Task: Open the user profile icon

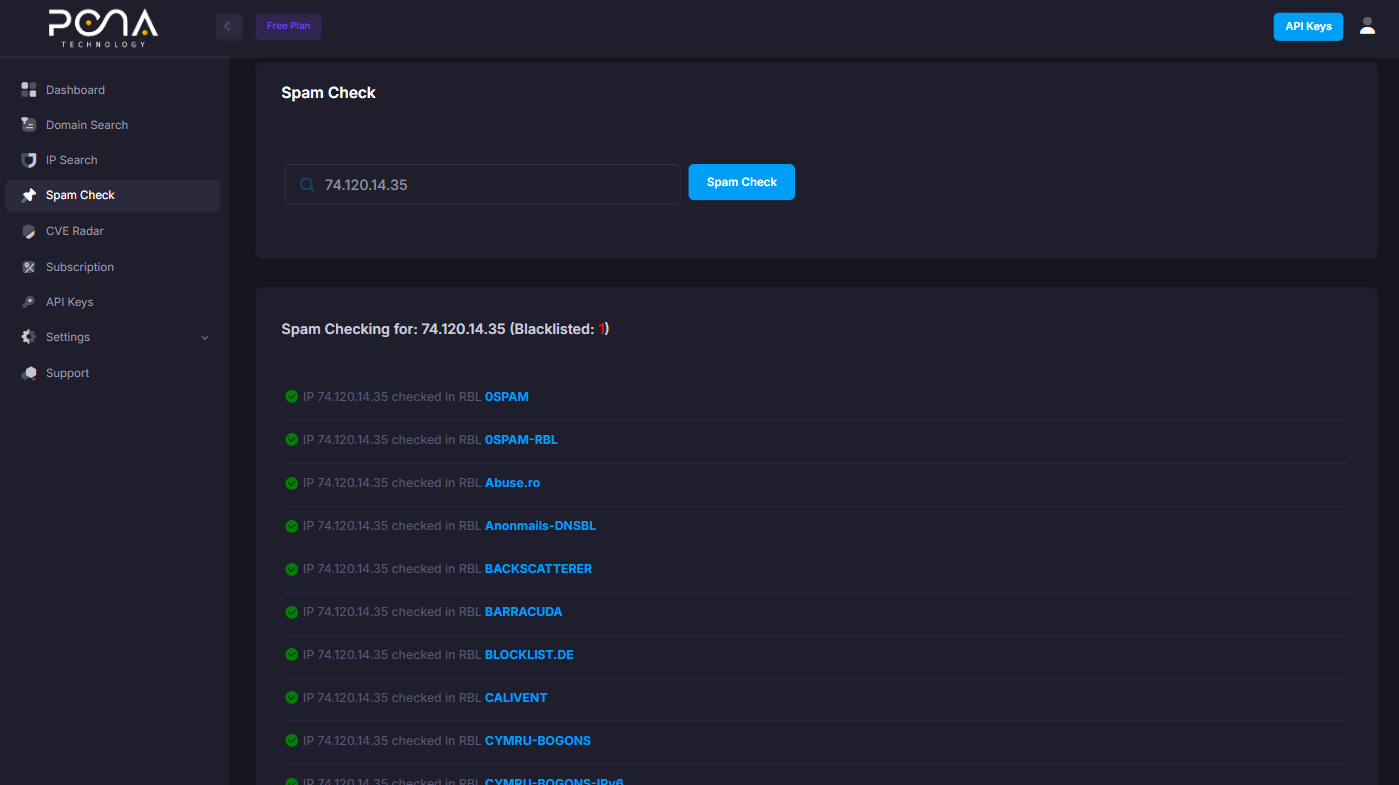Action: click(1367, 27)
